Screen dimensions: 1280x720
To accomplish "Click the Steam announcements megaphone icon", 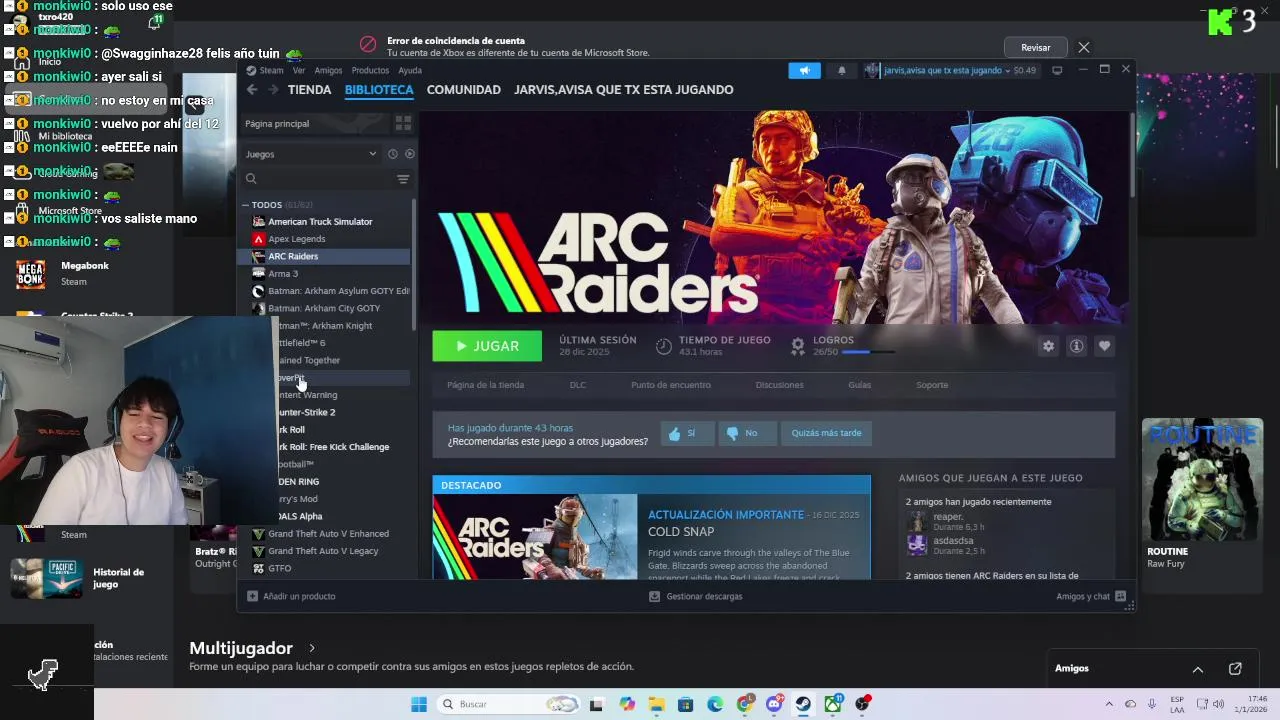I will [804, 70].
